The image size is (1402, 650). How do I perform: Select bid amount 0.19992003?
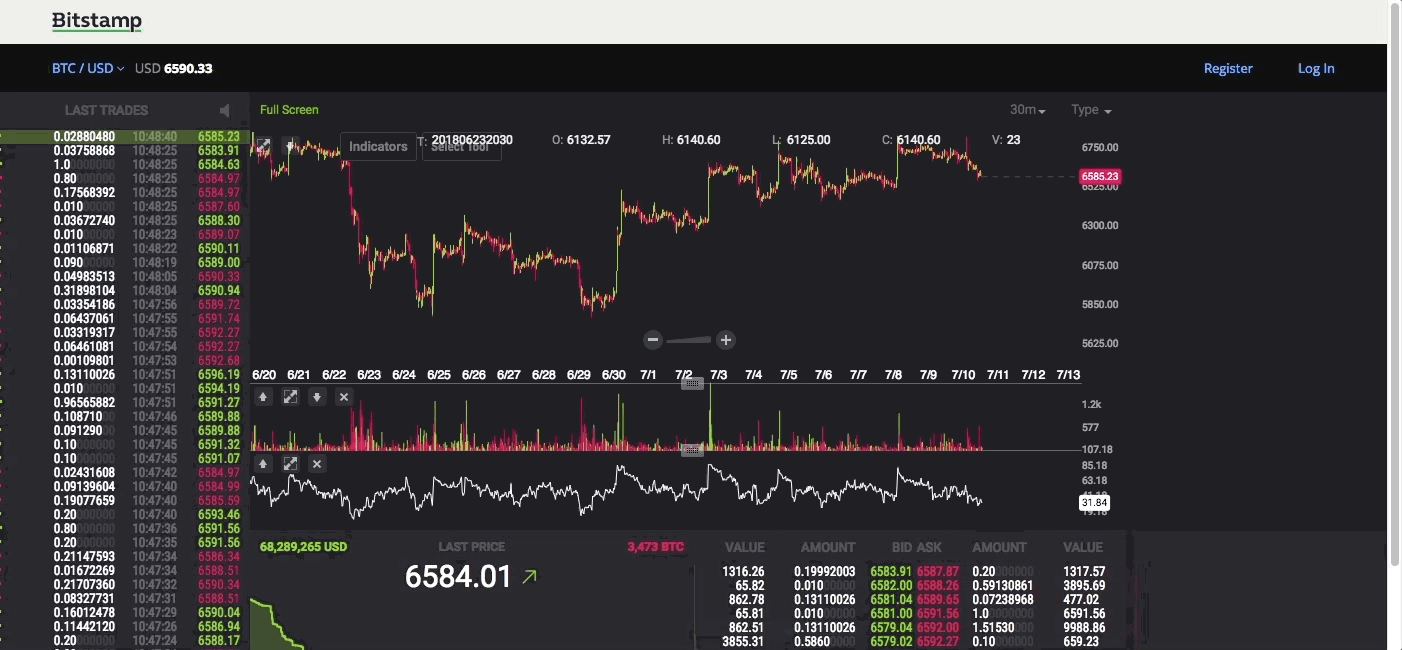[825, 572]
